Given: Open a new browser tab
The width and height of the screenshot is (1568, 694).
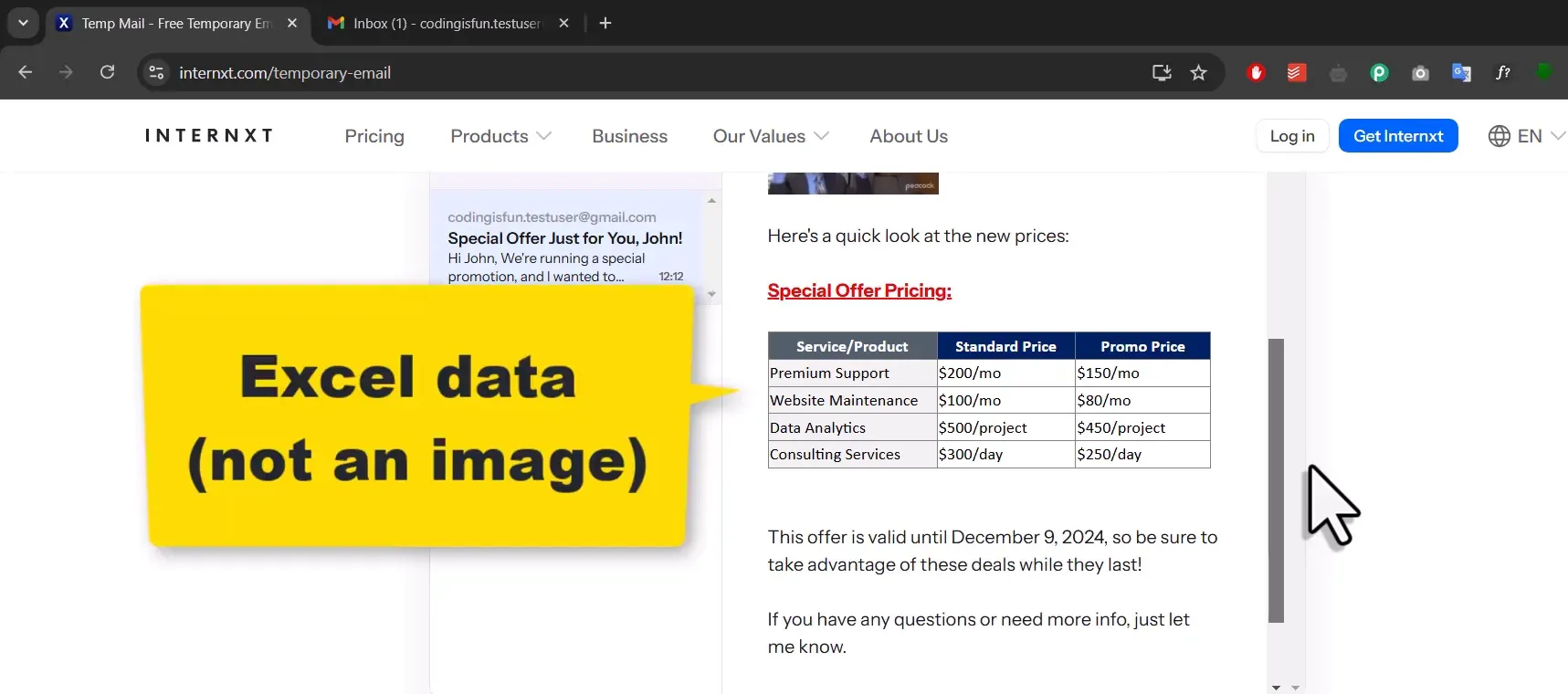Looking at the screenshot, I should coord(605,23).
